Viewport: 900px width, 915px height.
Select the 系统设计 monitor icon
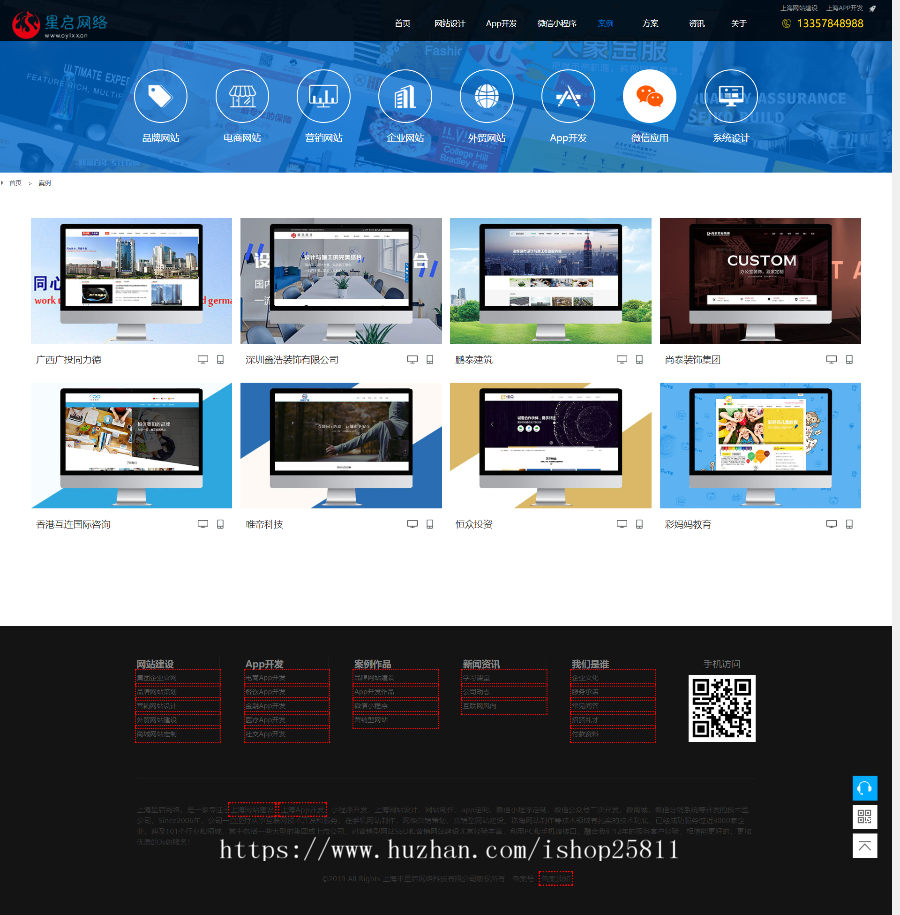click(731, 96)
